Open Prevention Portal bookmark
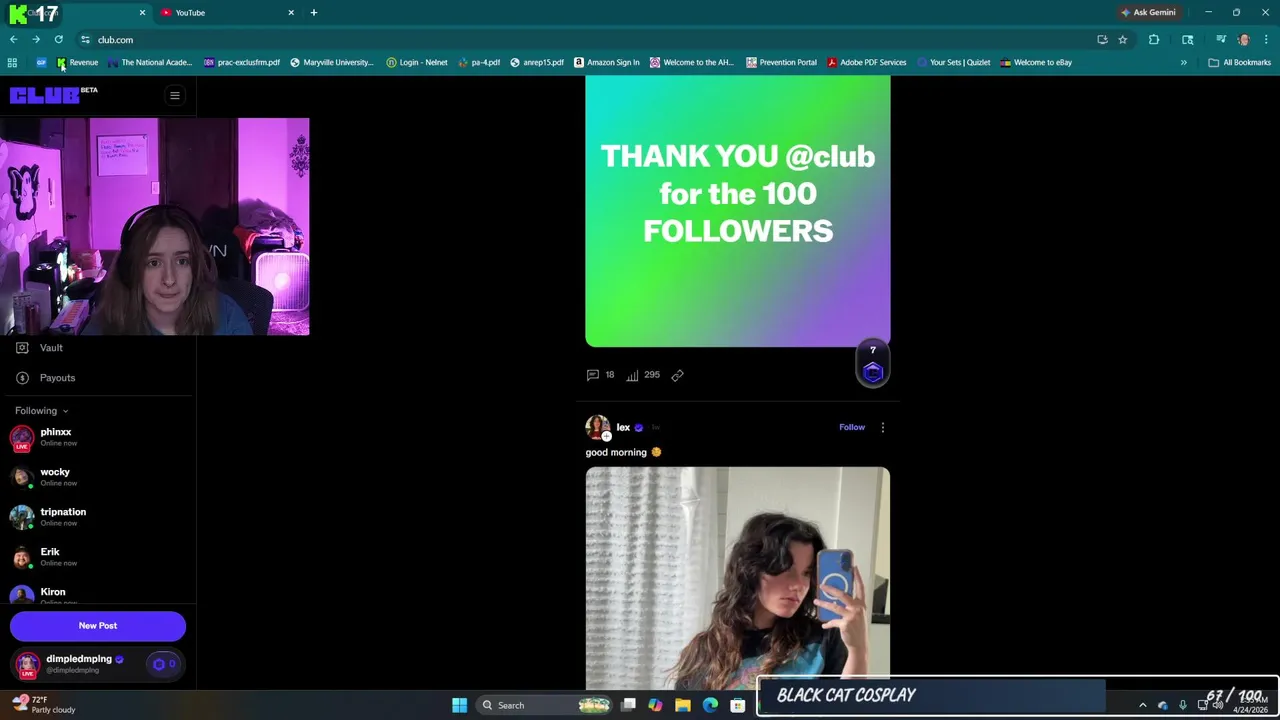Image resolution: width=1280 pixels, height=720 pixels. 781,63
